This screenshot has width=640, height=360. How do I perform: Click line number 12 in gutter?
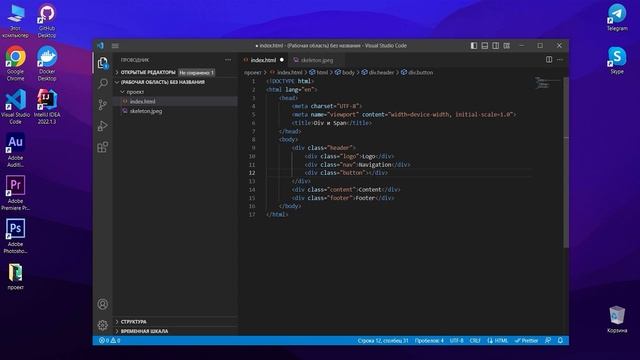[252, 173]
